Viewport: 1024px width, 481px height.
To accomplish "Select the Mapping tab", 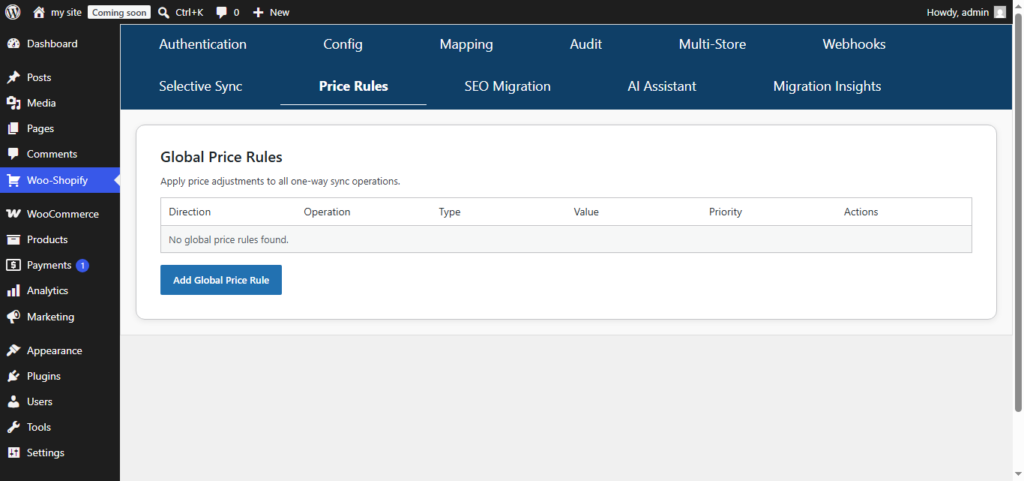I will 466,44.
